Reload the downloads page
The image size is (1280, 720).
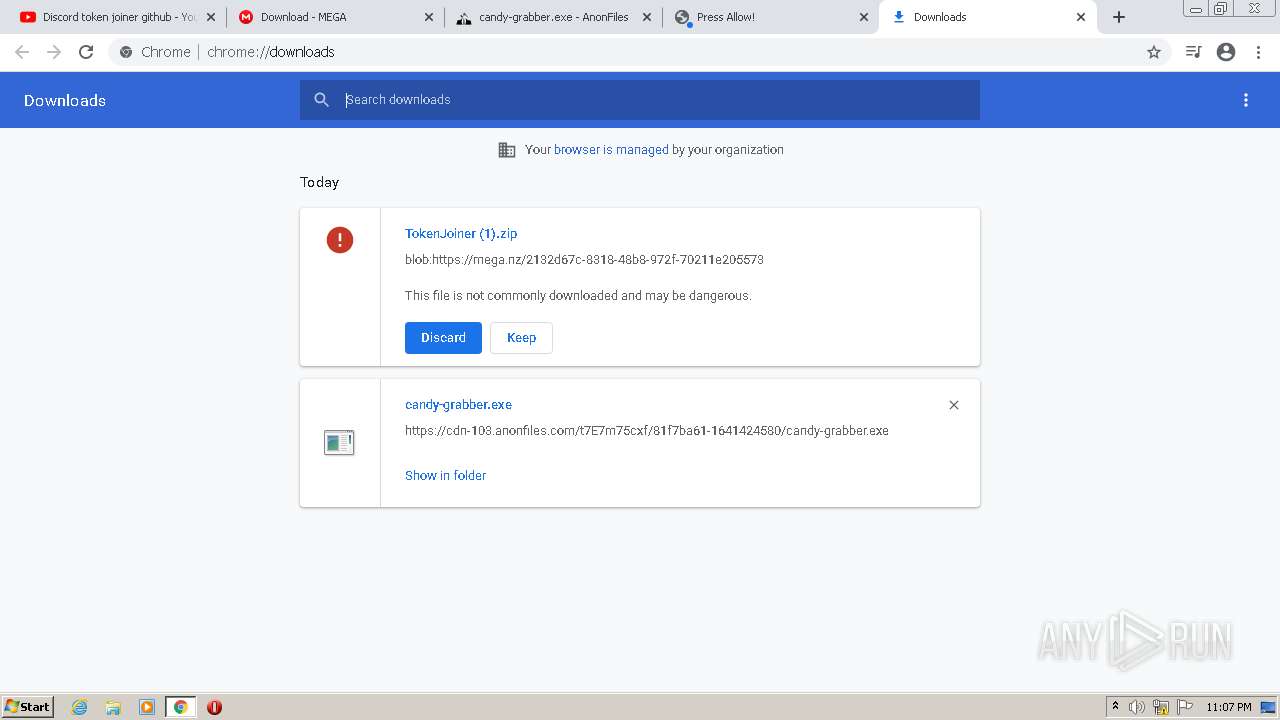86,52
